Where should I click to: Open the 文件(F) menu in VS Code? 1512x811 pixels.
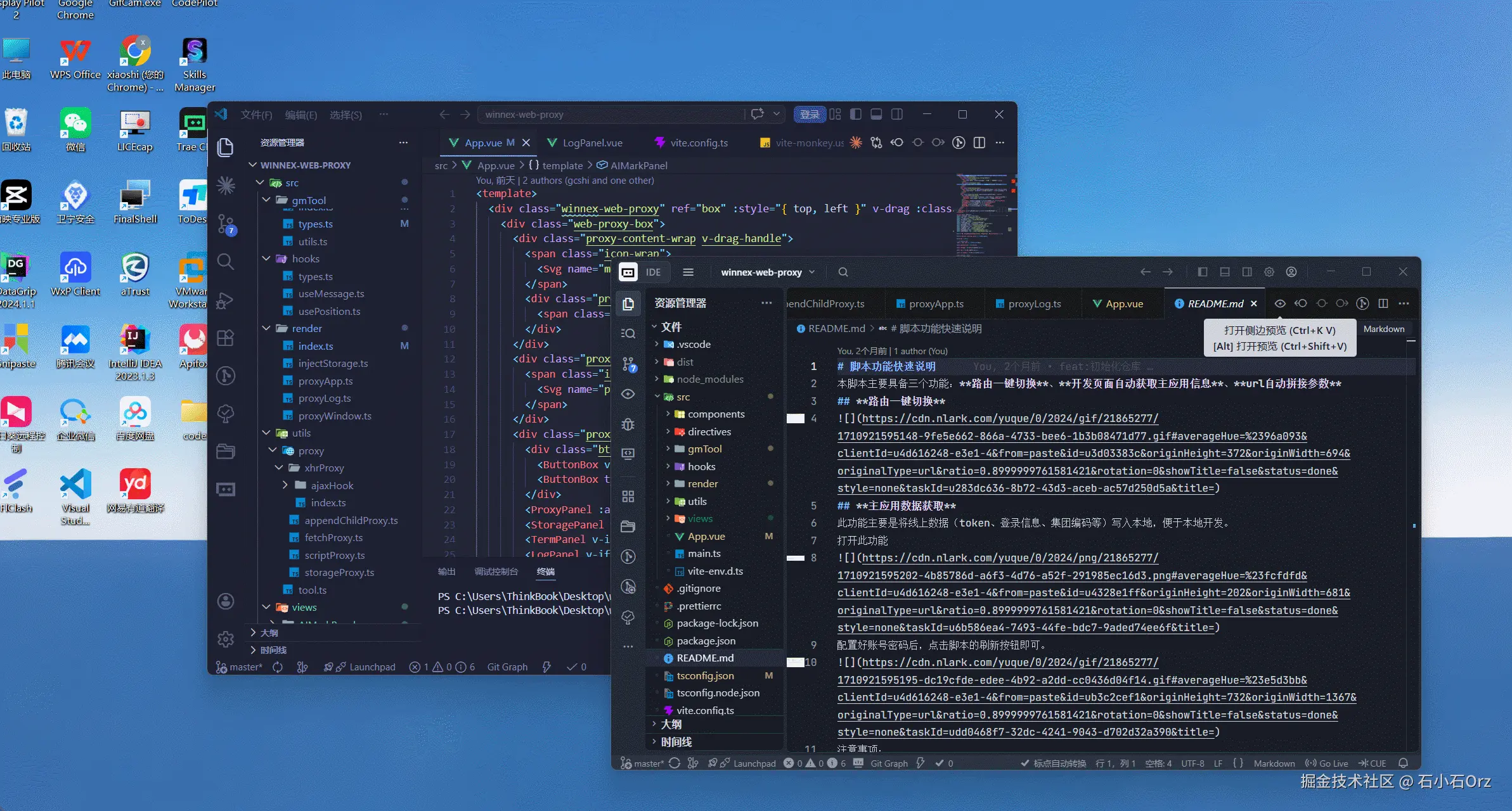coord(256,115)
